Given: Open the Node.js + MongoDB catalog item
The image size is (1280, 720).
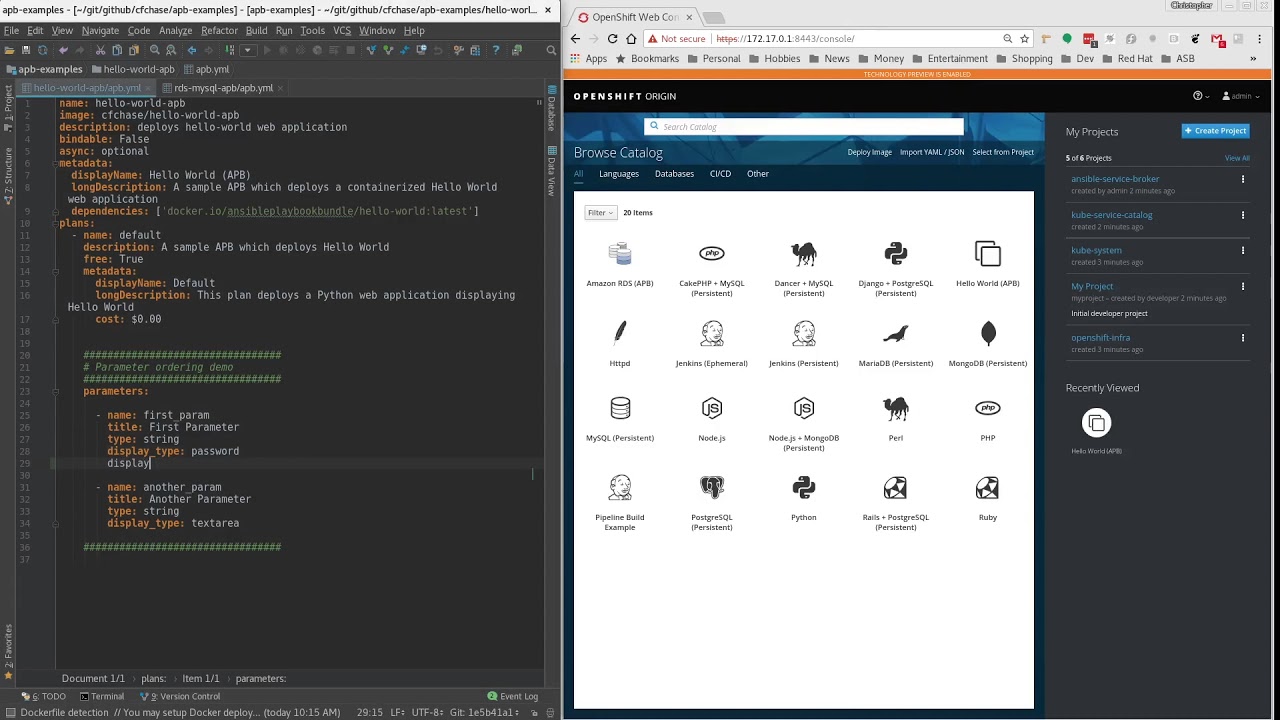Looking at the screenshot, I should [x=804, y=423].
